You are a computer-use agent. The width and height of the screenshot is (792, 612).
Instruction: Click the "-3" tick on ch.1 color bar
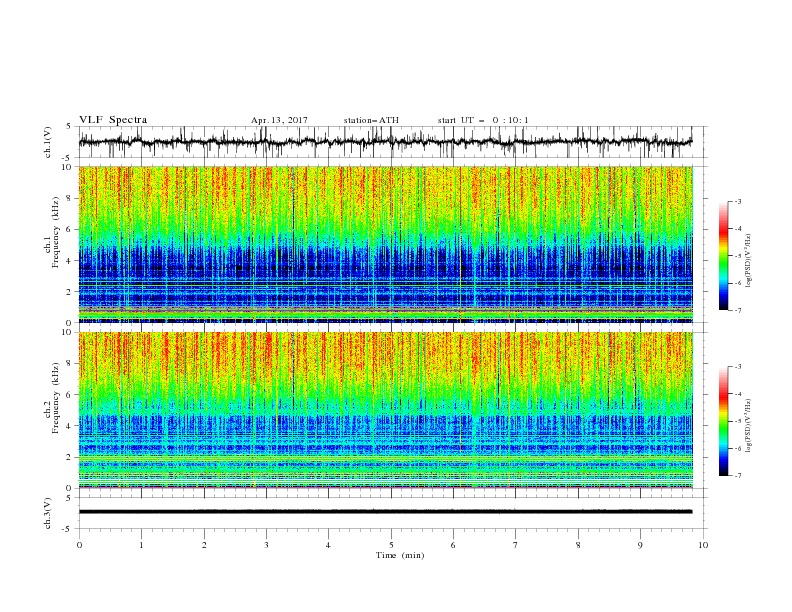pos(738,201)
